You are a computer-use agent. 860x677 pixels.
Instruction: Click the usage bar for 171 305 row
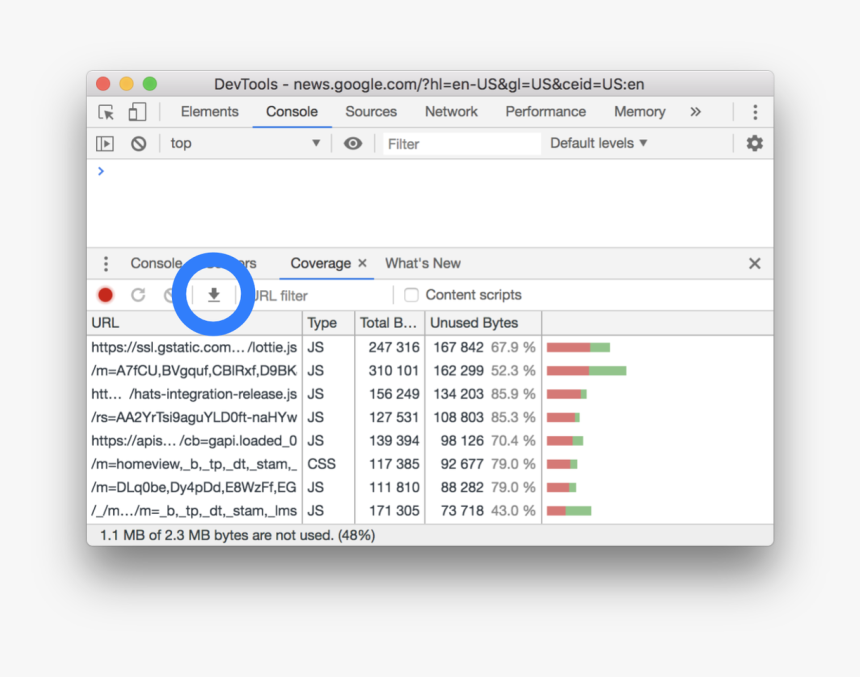point(569,511)
